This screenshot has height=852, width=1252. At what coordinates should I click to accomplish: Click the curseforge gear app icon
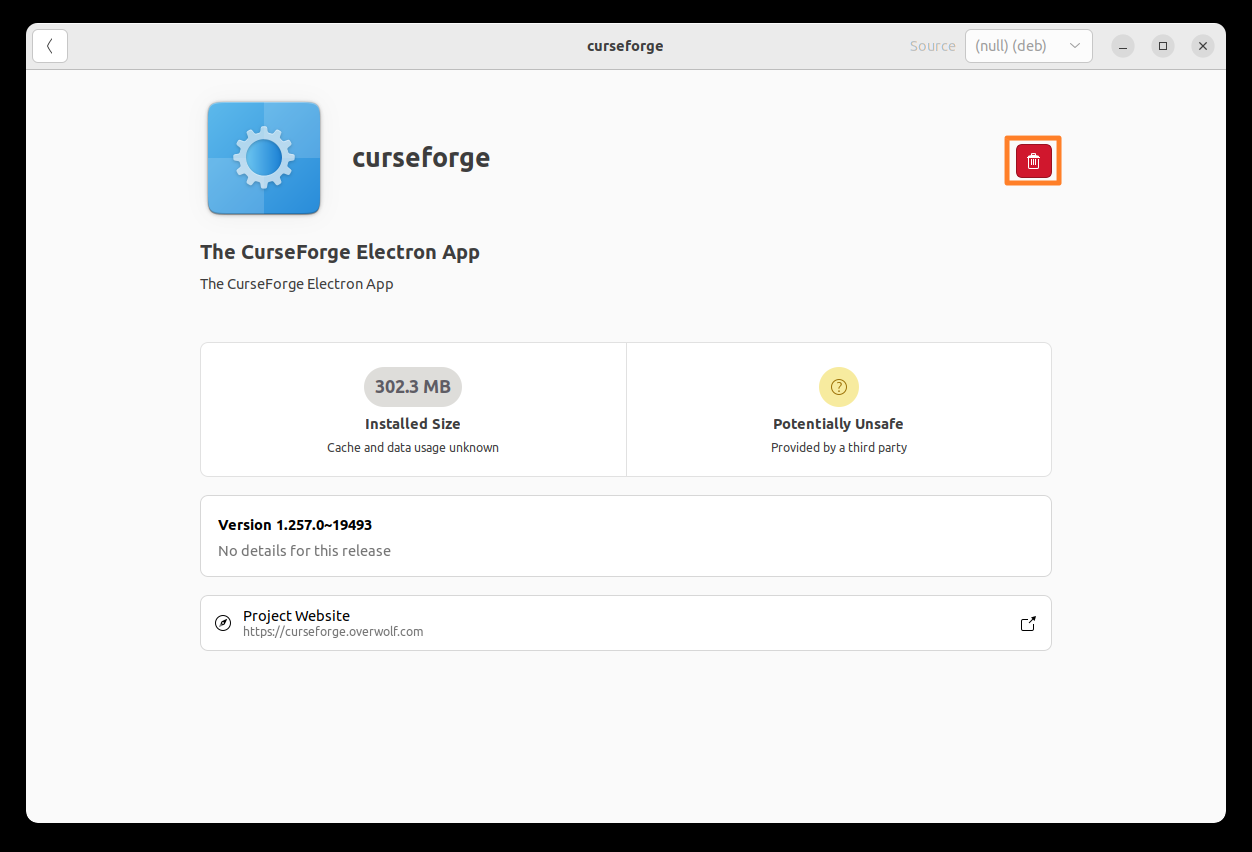pyautogui.click(x=264, y=158)
